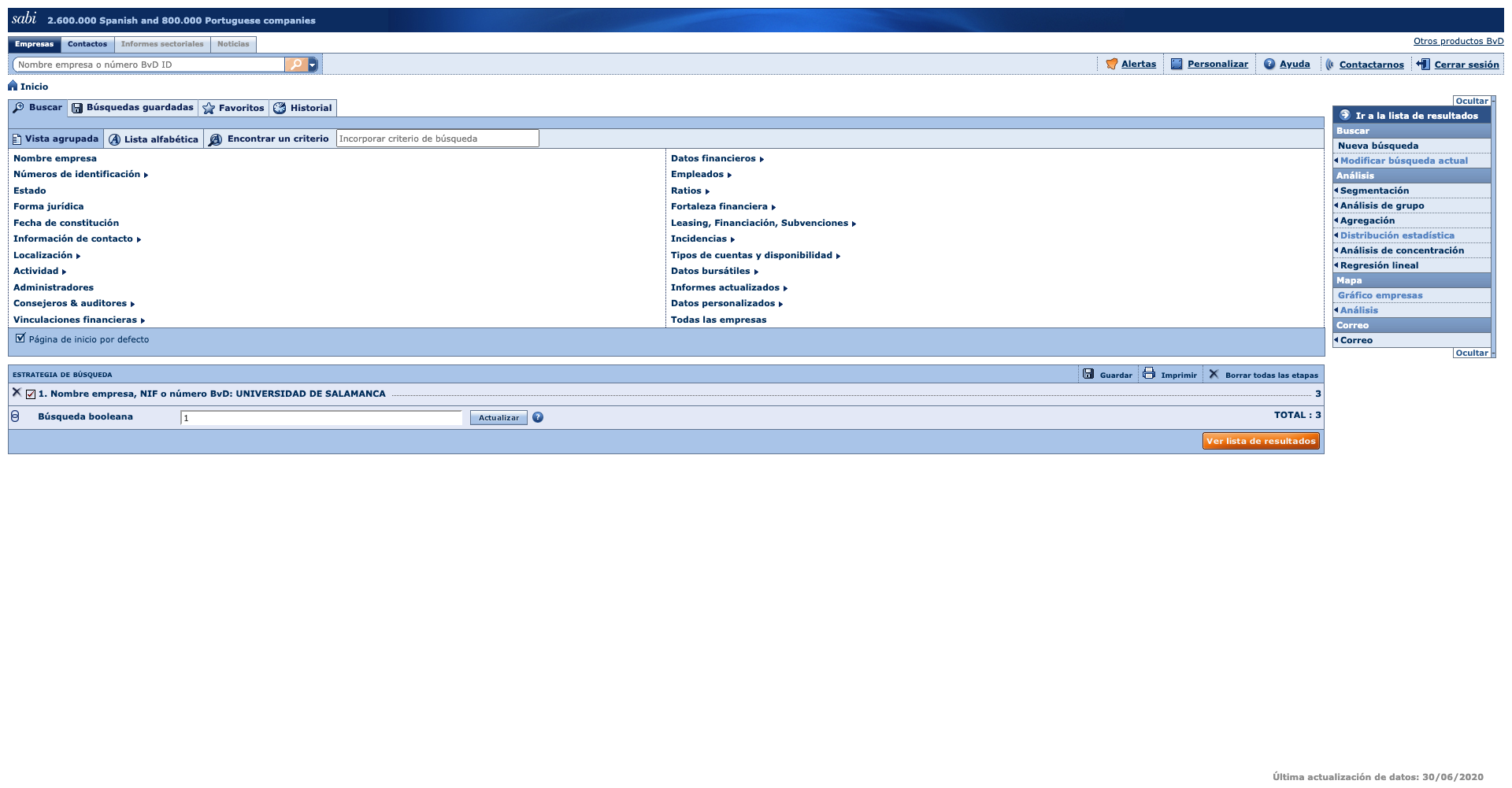Viewport: 1512px width, 788px height.
Task: Delete search step 1 with X icon
Action: point(17,392)
